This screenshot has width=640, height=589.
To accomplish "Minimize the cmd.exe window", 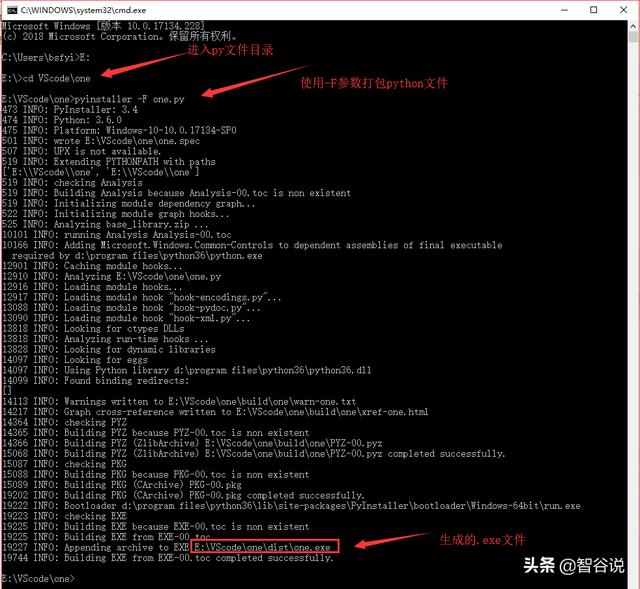I will [564, 10].
